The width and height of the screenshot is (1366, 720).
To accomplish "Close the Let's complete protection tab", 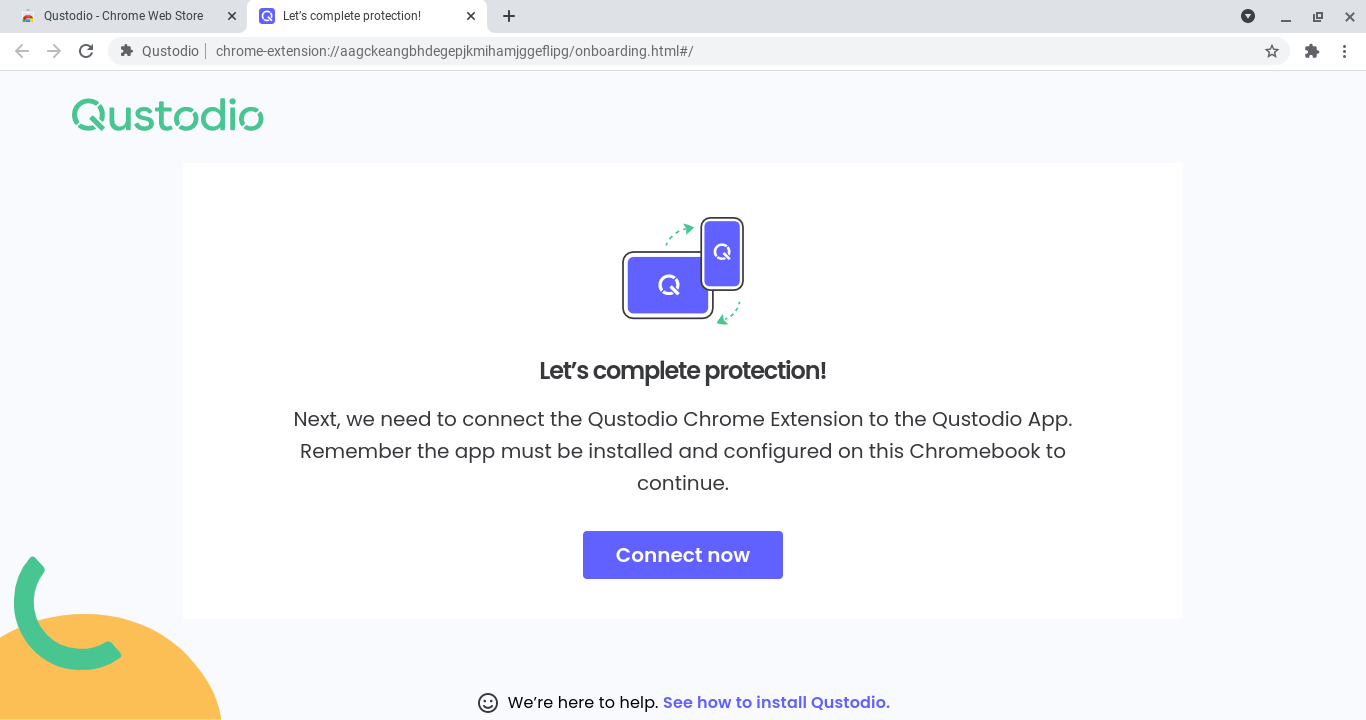I will pos(470,16).
